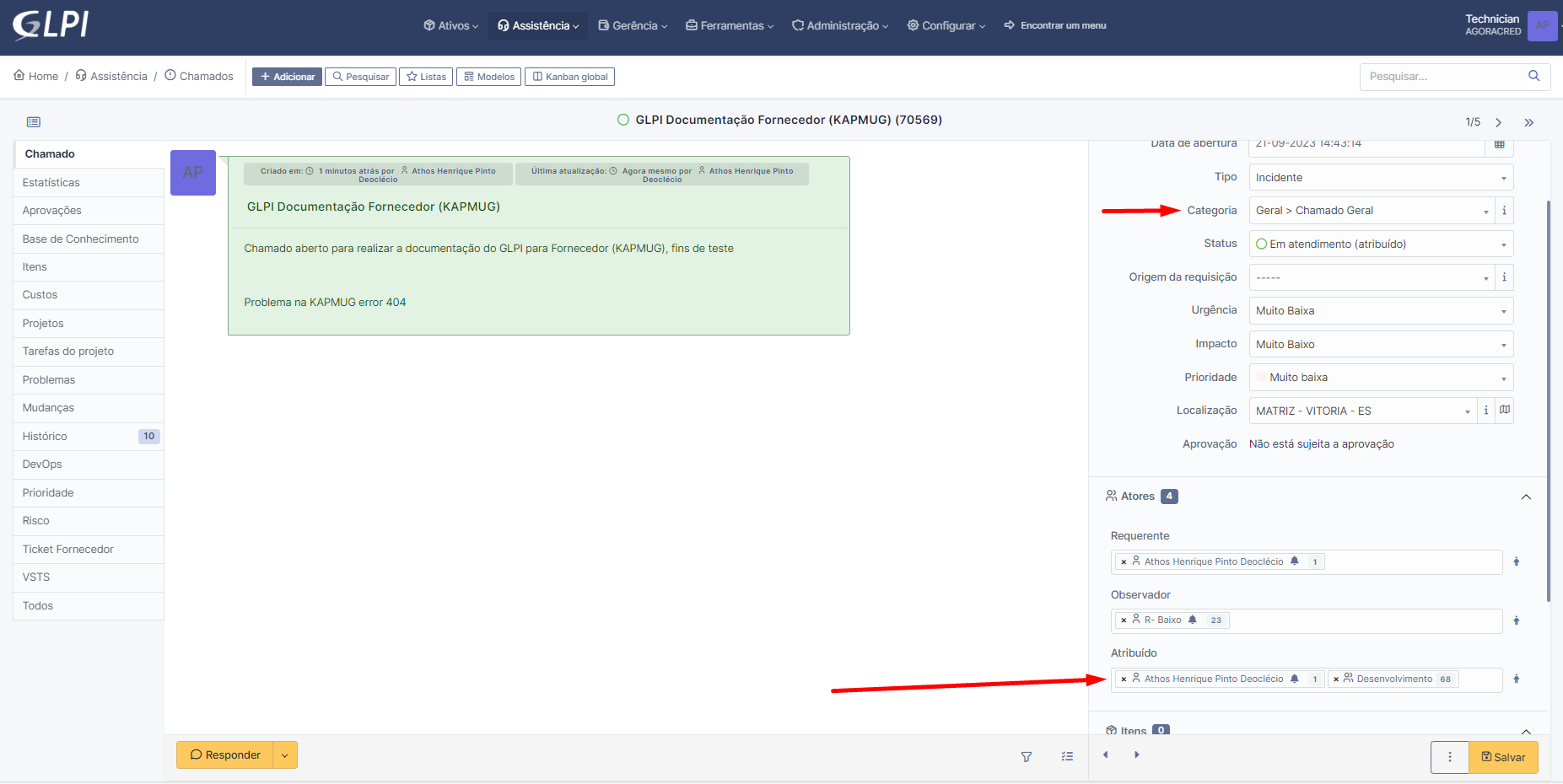Remove Athos from Requerente
Image resolution: width=1563 pixels, height=784 pixels.
[x=1124, y=561]
